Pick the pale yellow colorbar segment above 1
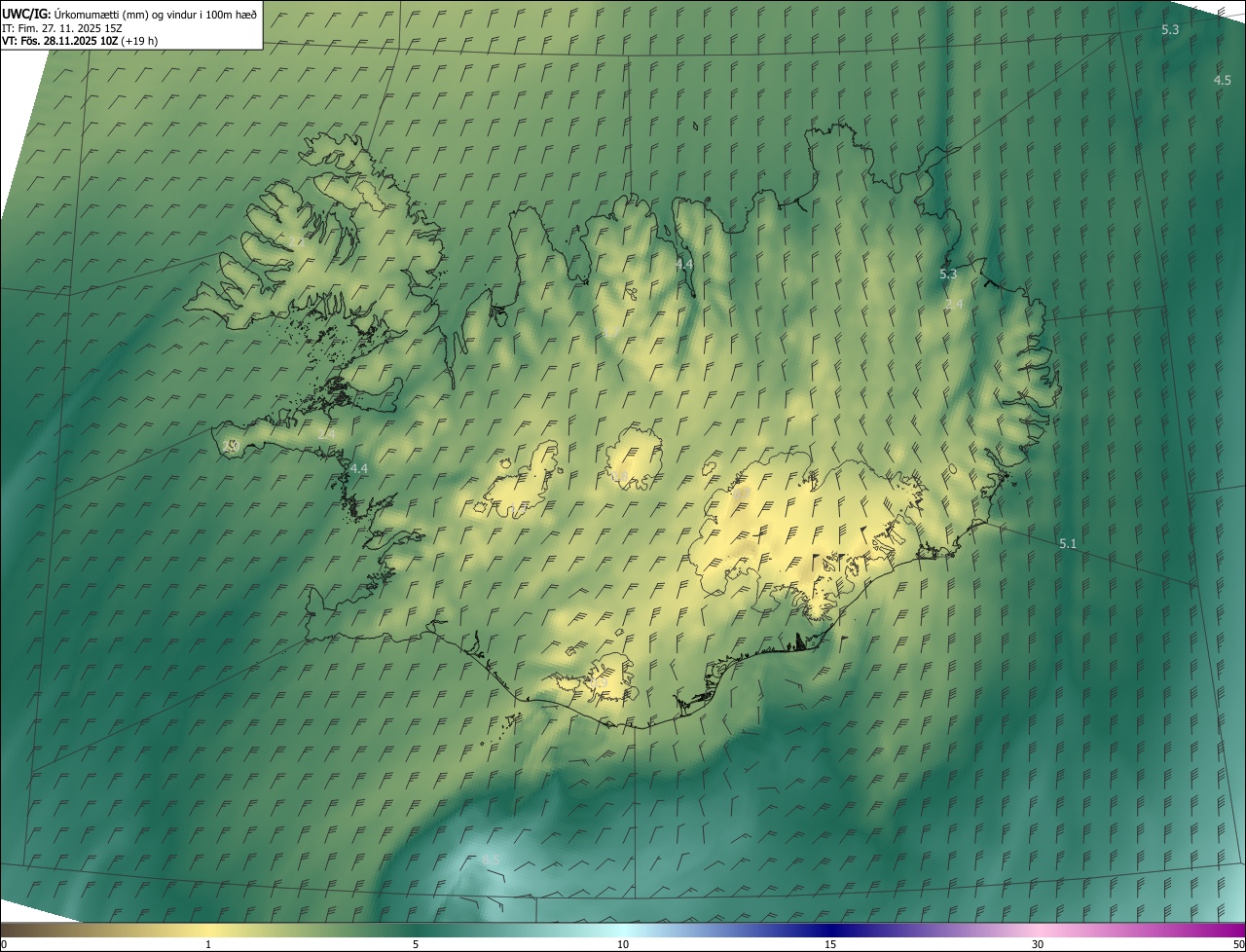The width and height of the screenshot is (1246, 952). 208,930
